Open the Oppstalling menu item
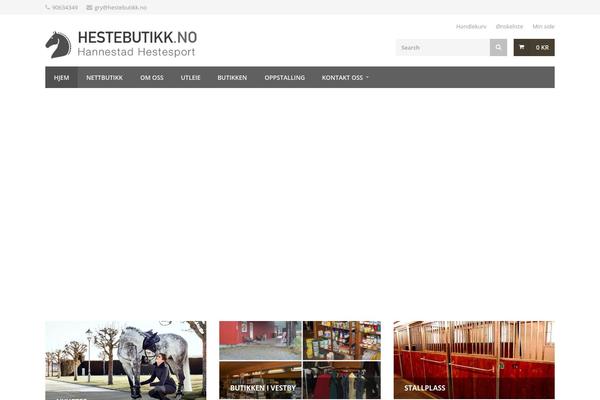 pyautogui.click(x=285, y=77)
